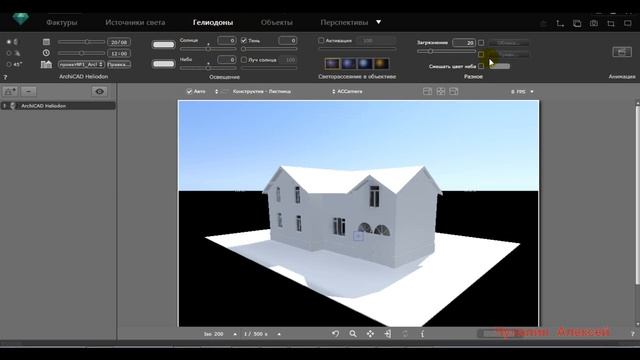
Task: Select the first heliodon mode radio button
Action: (9, 42)
